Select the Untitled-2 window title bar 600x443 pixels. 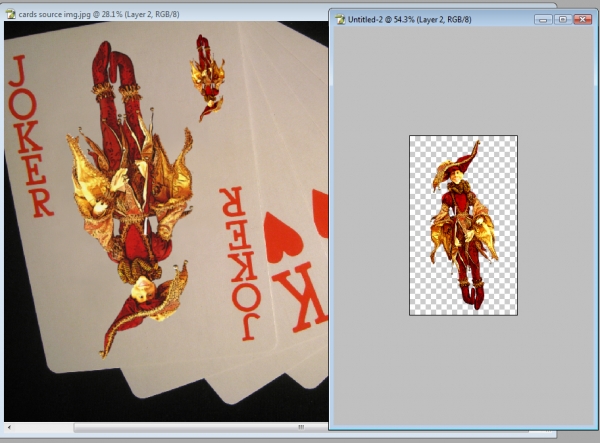pos(463,19)
